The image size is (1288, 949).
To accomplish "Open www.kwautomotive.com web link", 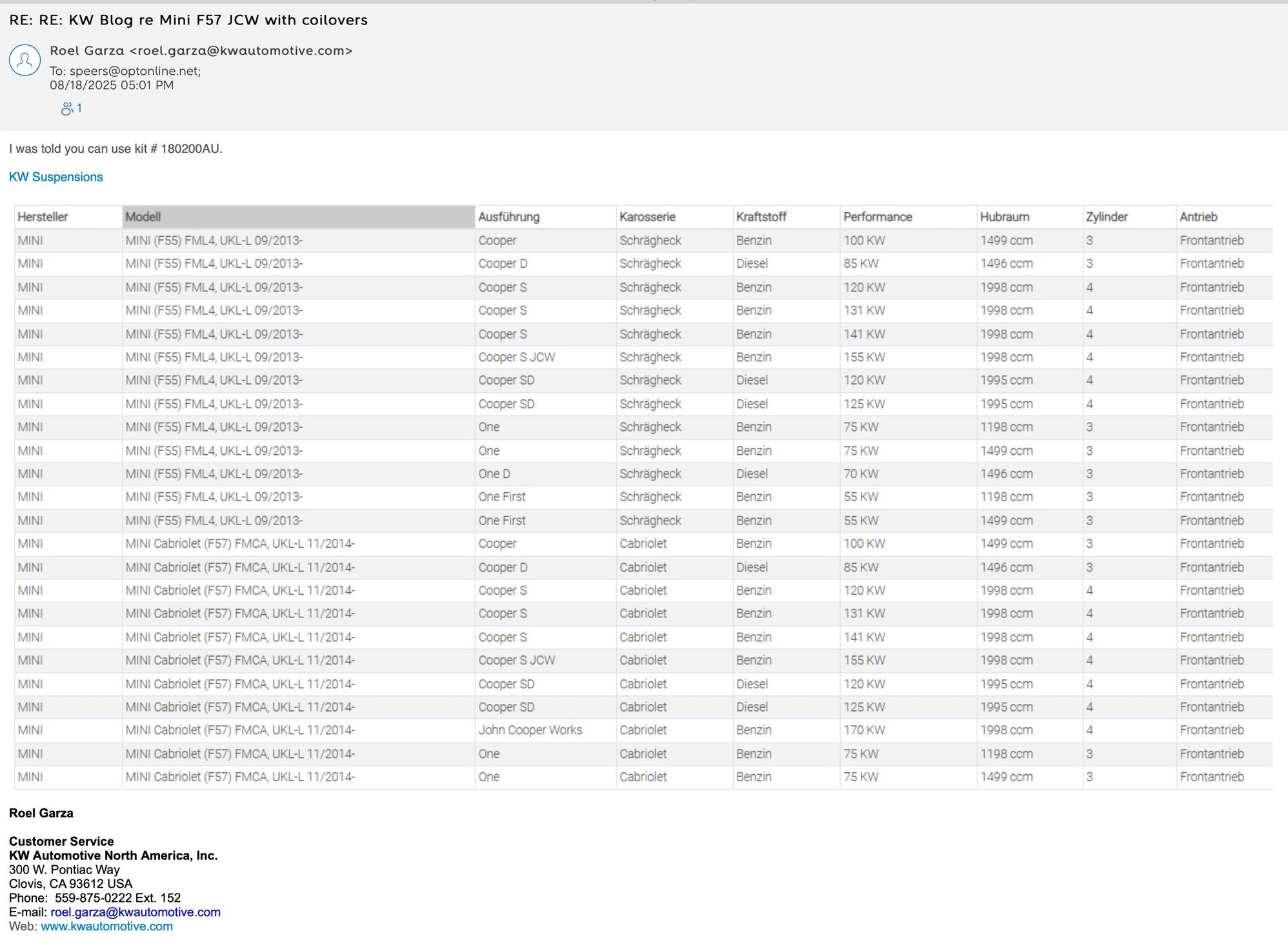I will tap(106, 926).
